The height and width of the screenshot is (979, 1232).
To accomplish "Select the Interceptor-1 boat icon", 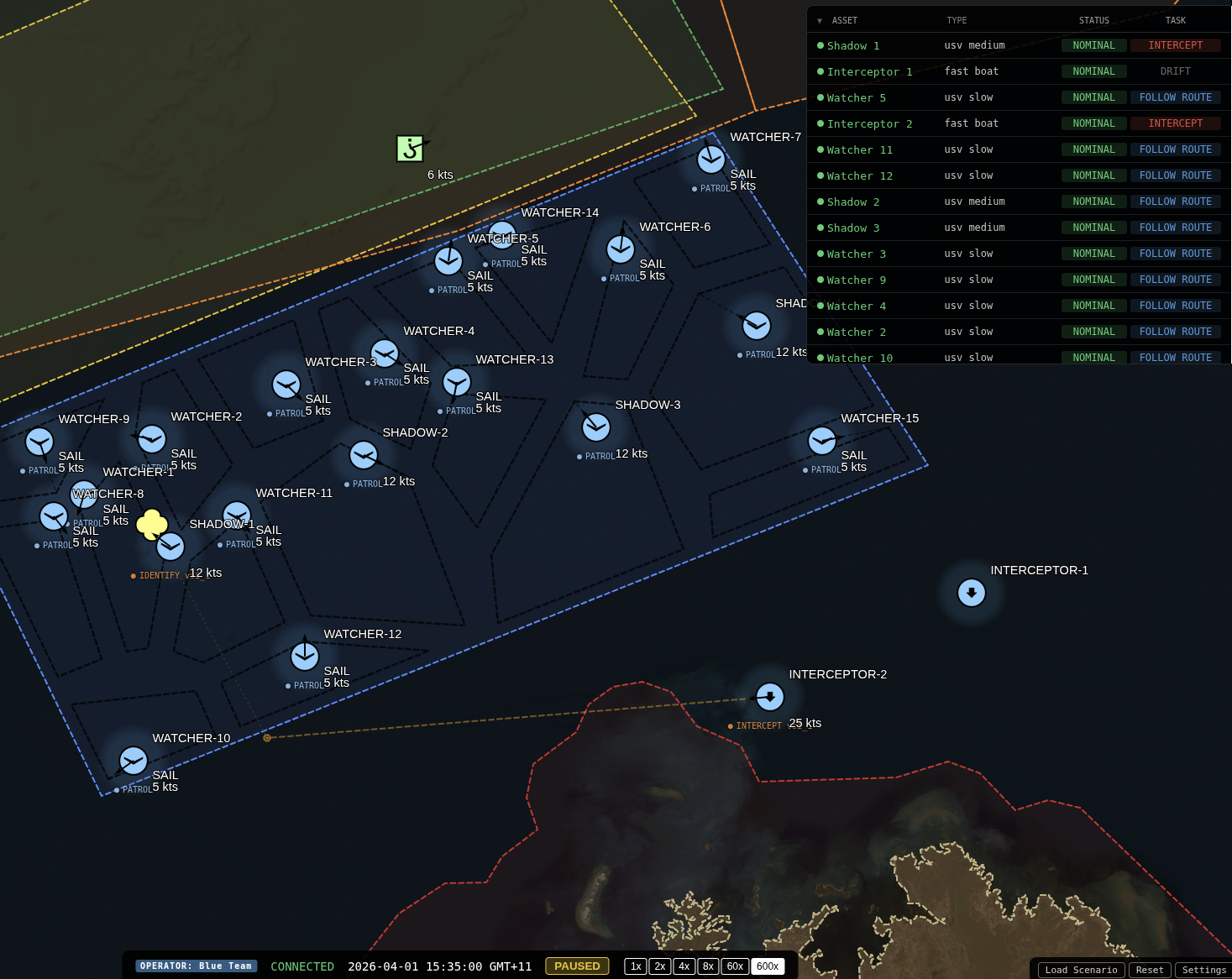I will [x=972, y=593].
